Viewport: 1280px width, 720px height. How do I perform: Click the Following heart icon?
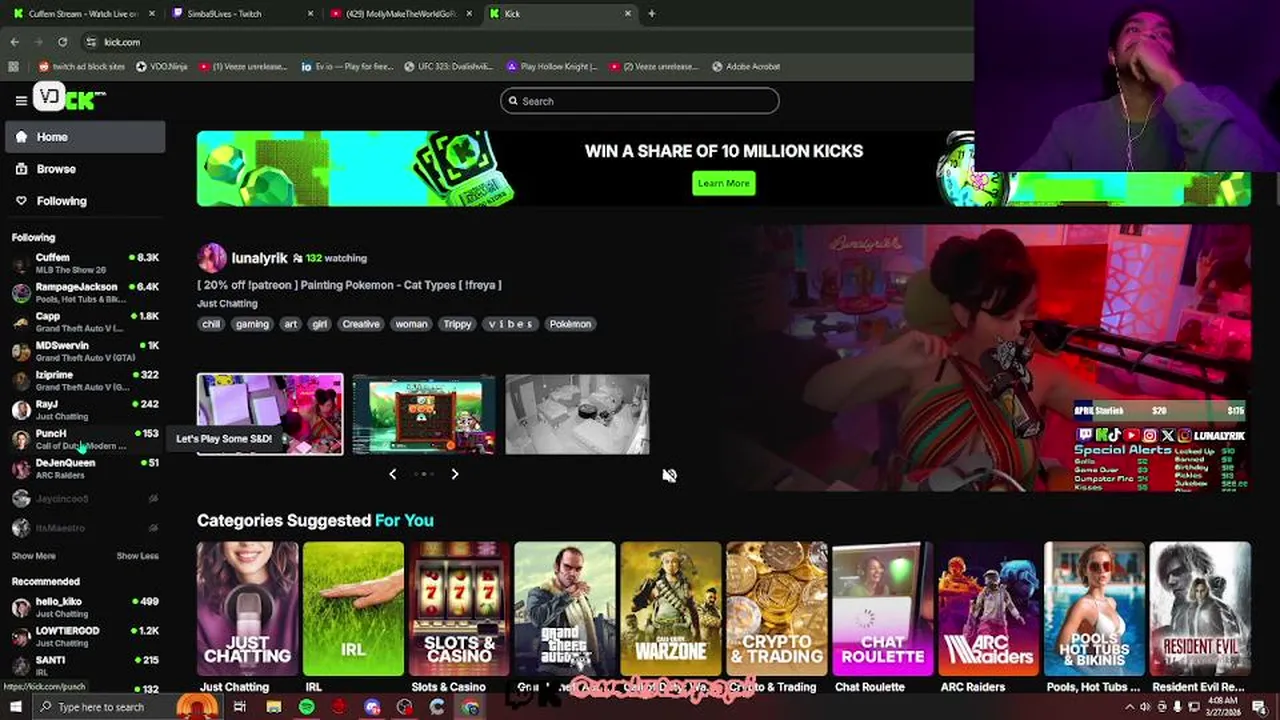(22, 201)
